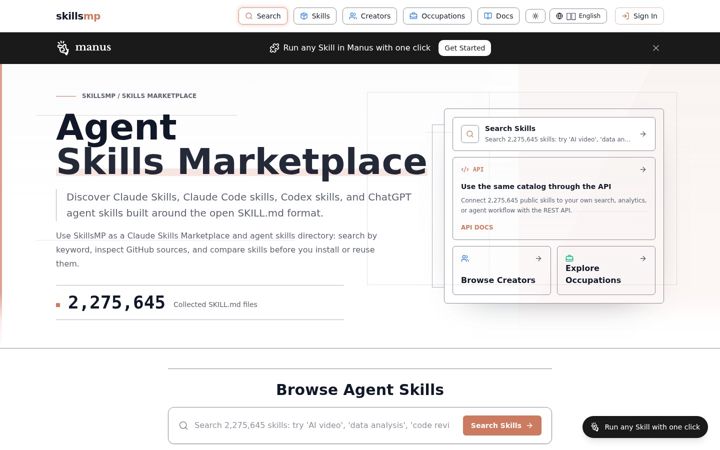Click the arrow on the API card
The image size is (720, 450).
click(x=643, y=169)
